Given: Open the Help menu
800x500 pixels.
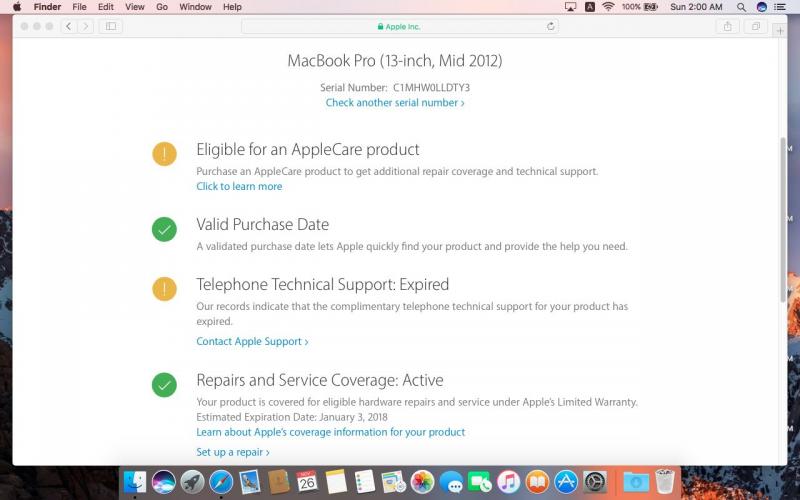Looking at the screenshot, I should [232, 7].
